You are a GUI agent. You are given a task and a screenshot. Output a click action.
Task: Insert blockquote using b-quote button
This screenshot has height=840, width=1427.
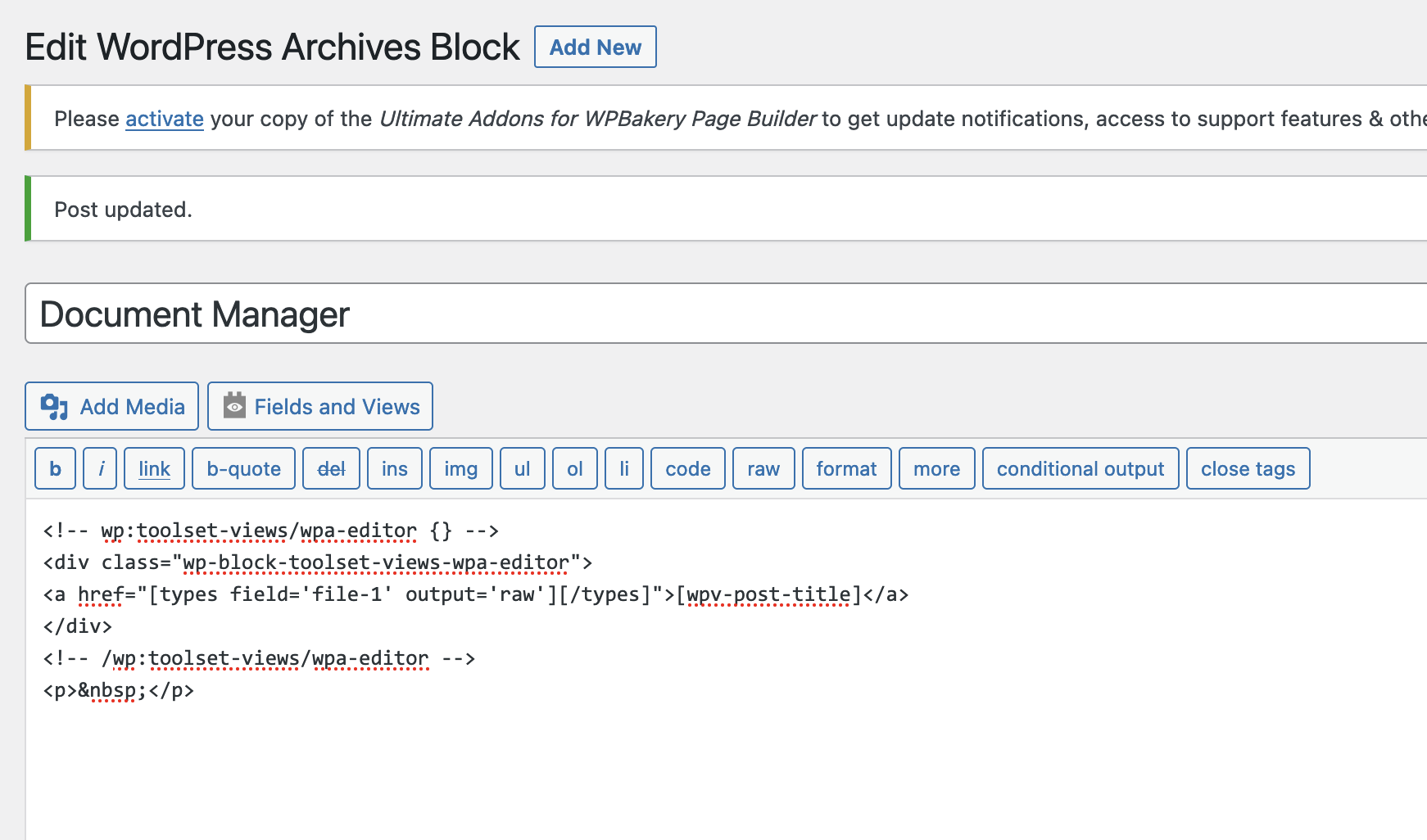(x=243, y=468)
